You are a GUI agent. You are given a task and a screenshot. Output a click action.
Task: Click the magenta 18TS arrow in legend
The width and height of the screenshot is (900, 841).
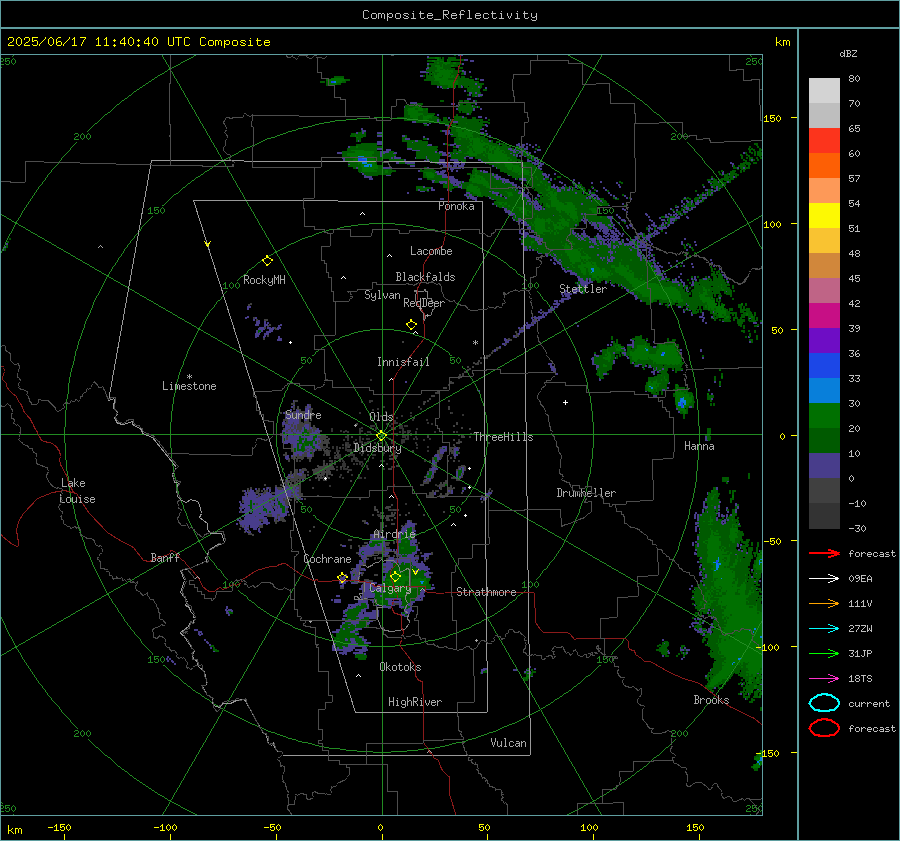824,679
